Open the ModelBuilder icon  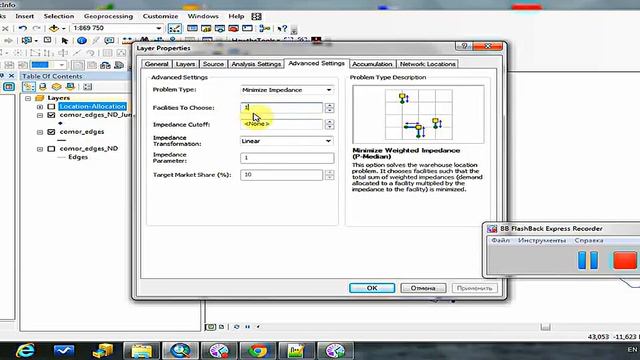(x=264, y=28)
